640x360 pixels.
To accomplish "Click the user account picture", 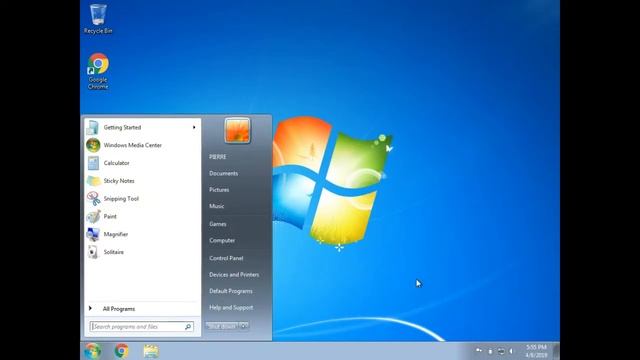I will coord(237,131).
